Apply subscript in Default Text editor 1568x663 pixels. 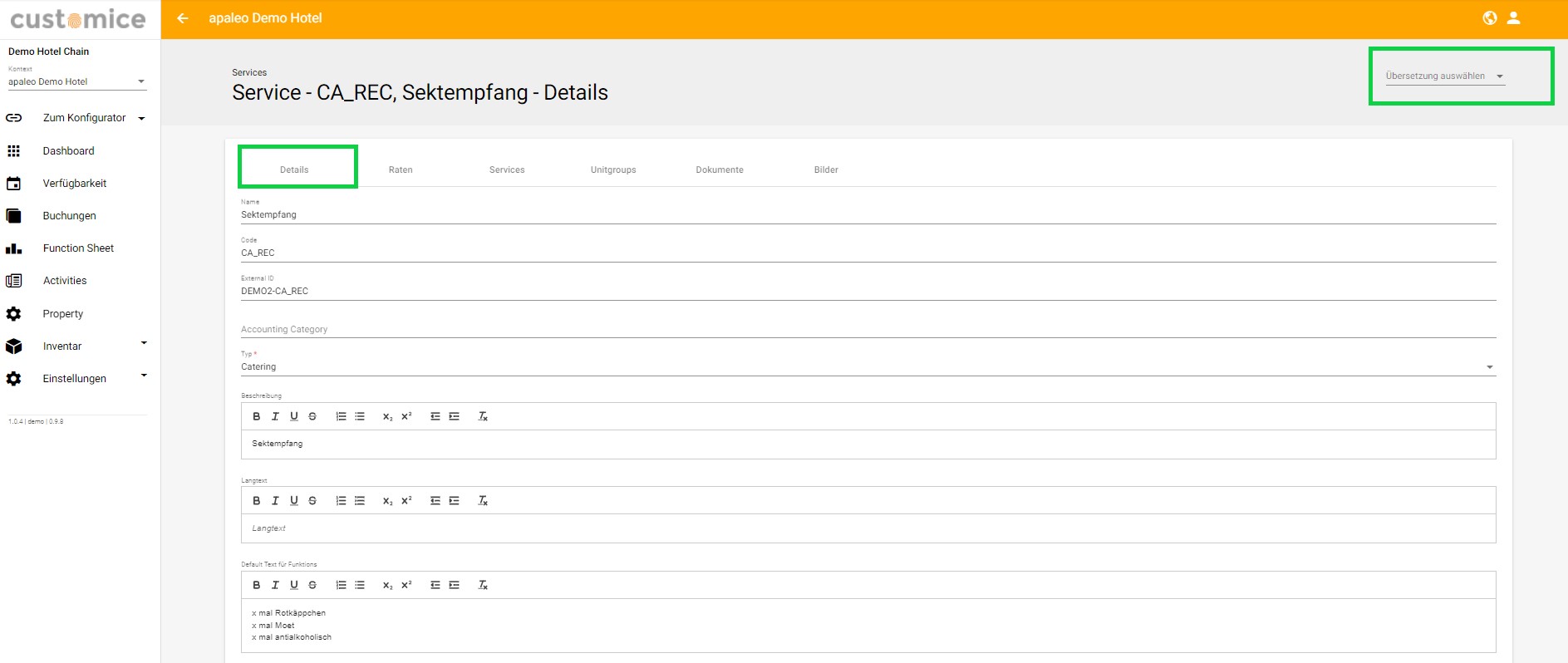387,585
